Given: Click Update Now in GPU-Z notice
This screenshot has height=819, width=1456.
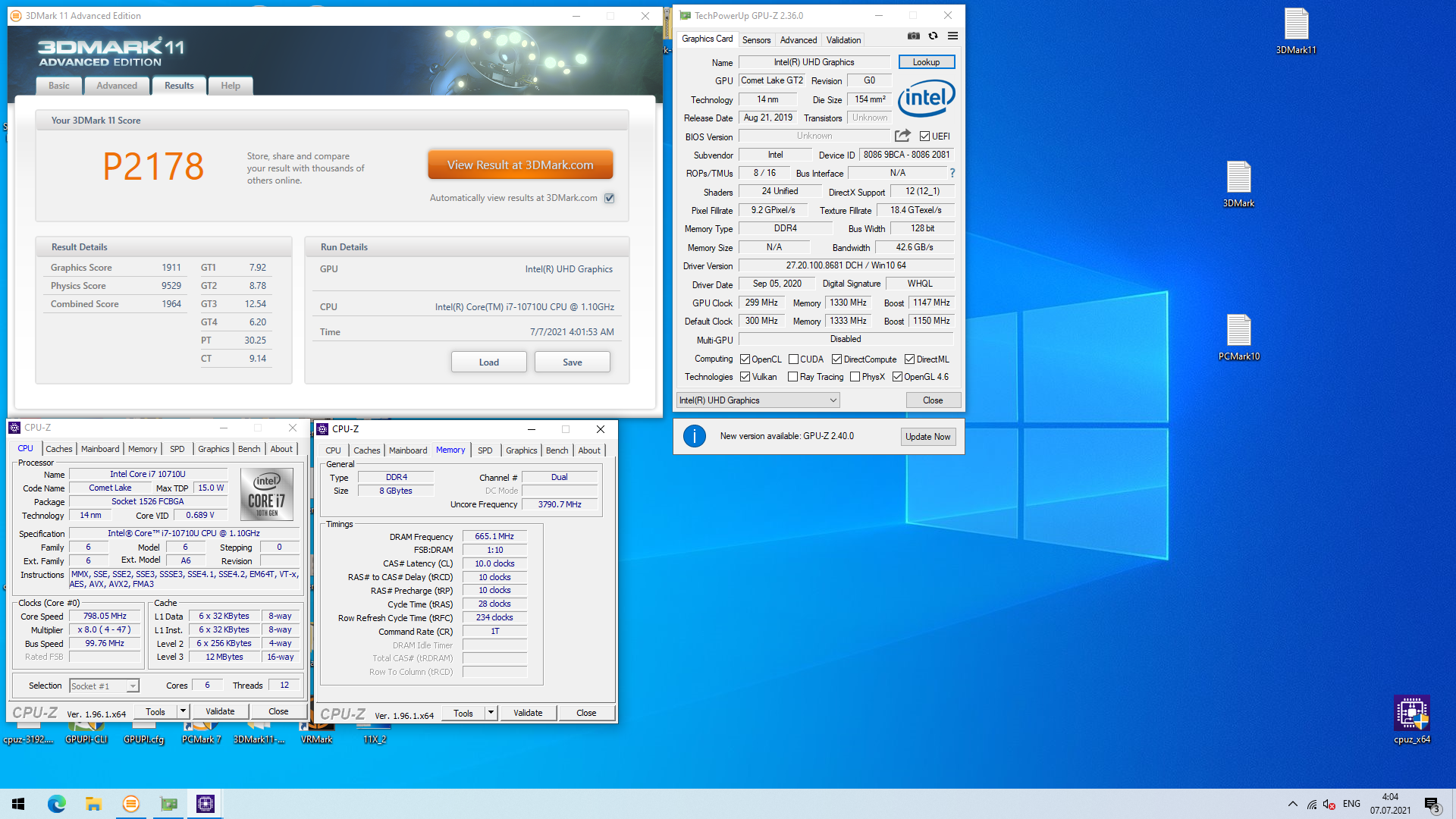Looking at the screenshot, I should coord(927,437).
